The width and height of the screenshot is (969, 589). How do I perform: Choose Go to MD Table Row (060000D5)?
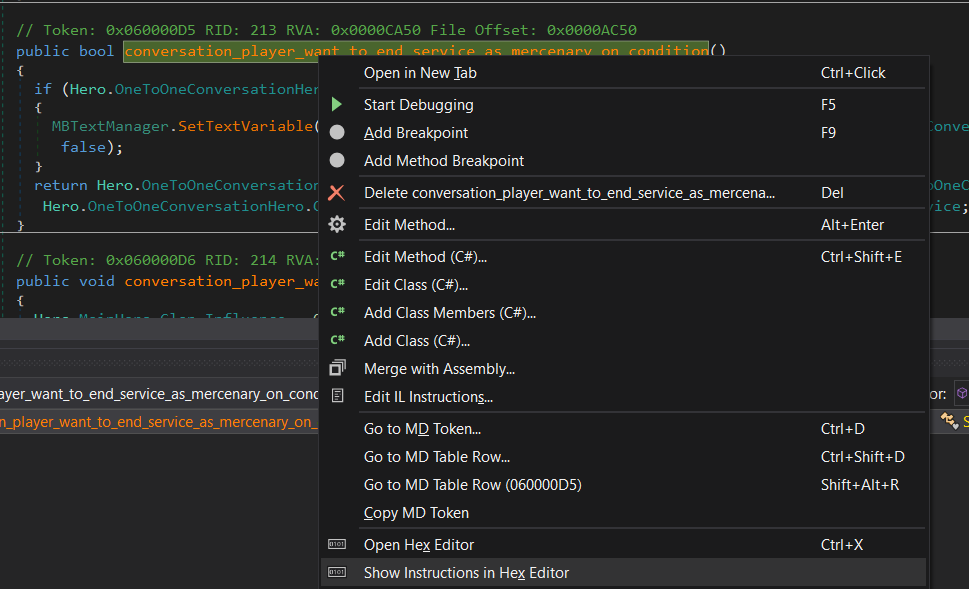(623, 485)
